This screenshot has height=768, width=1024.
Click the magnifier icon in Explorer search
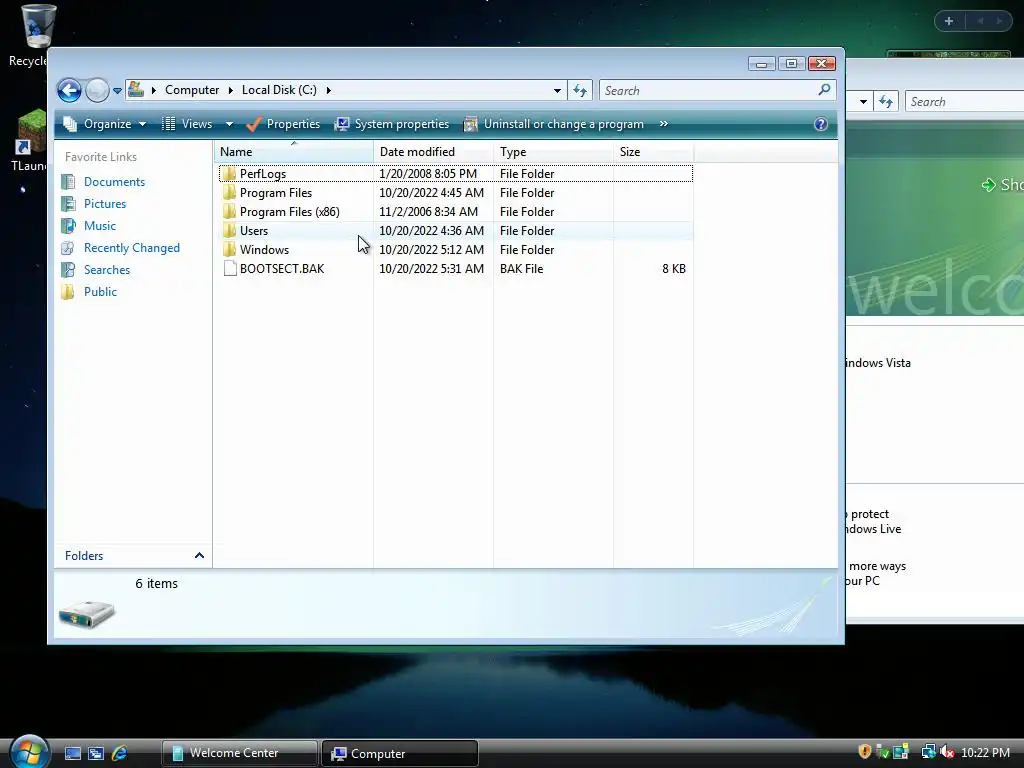(824, 89)
